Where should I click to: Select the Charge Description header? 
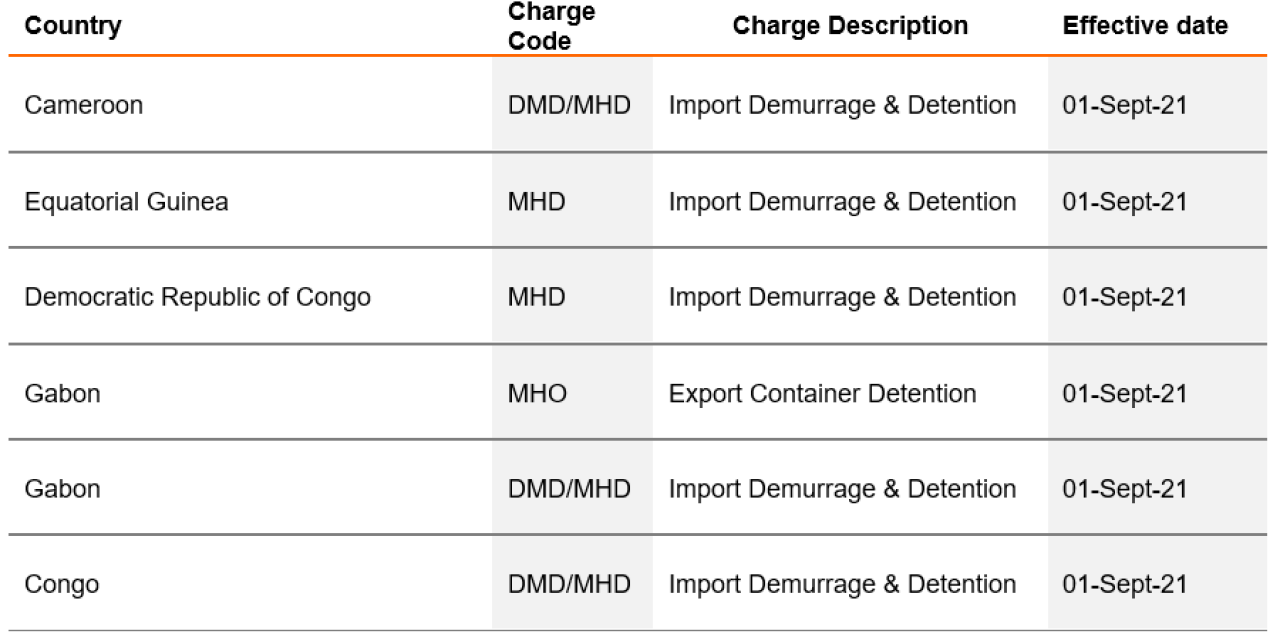tap(850, 26)
